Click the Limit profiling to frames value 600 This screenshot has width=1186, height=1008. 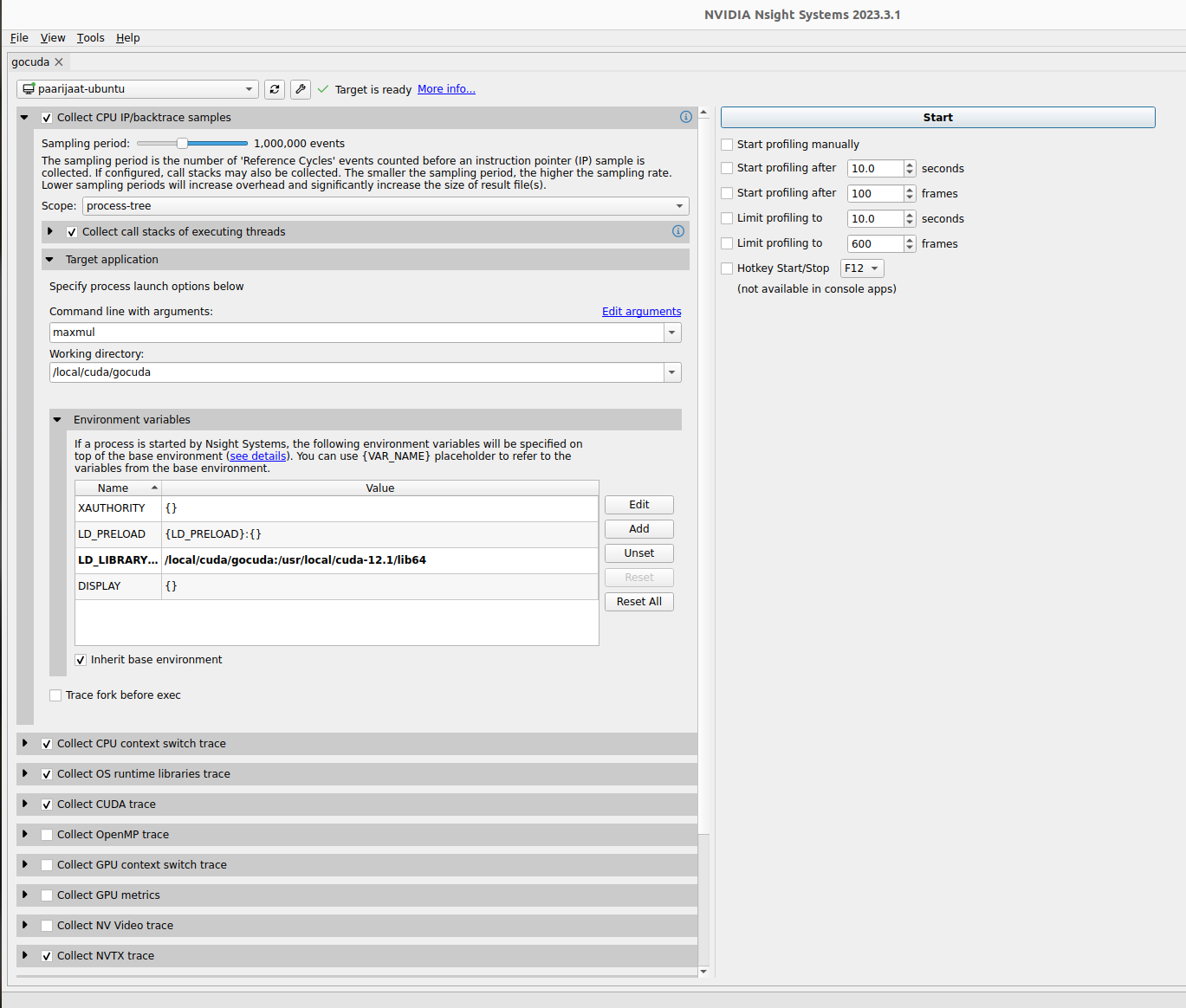(x=875, y=244)
